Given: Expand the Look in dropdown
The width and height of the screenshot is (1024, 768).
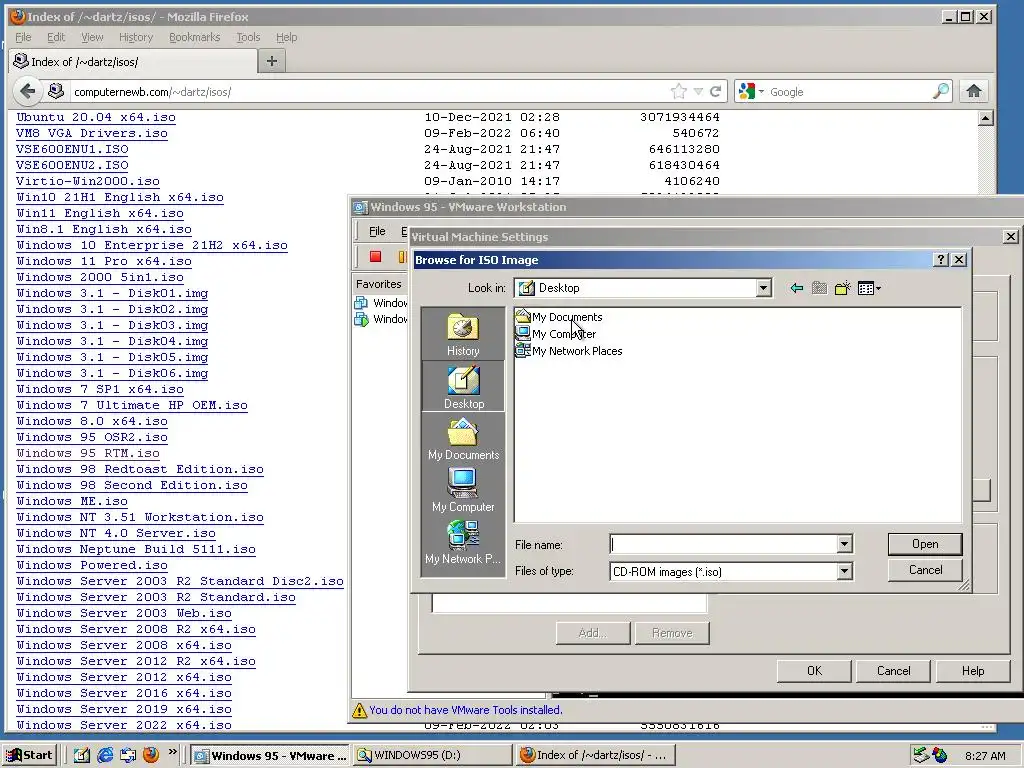Looking at the screenshot, I should click(x=763, y=288).
